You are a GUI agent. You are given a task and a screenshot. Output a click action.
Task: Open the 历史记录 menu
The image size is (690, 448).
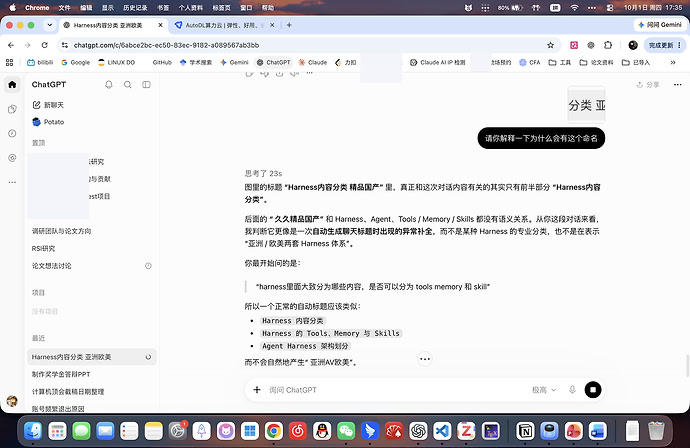(135, 7)
